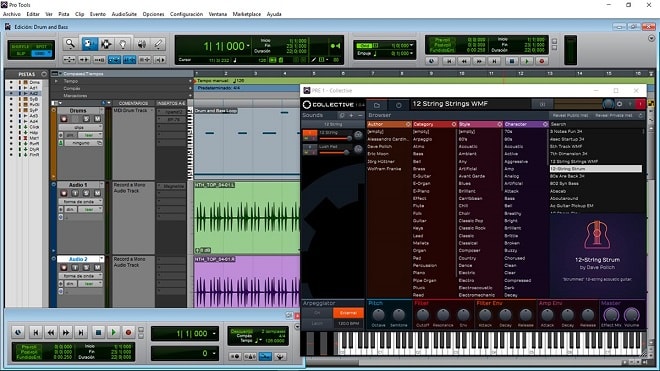Screen dimensions: 660x371
Task: Arm record in the floating Transport window
Action: click(x=128, y=333)
